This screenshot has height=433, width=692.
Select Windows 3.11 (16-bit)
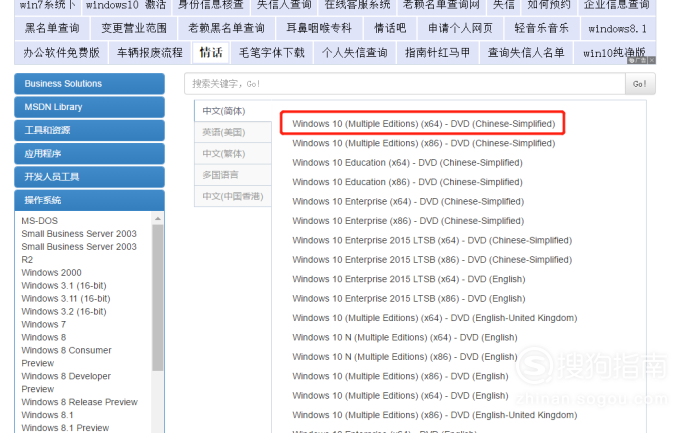pos(66,298)
